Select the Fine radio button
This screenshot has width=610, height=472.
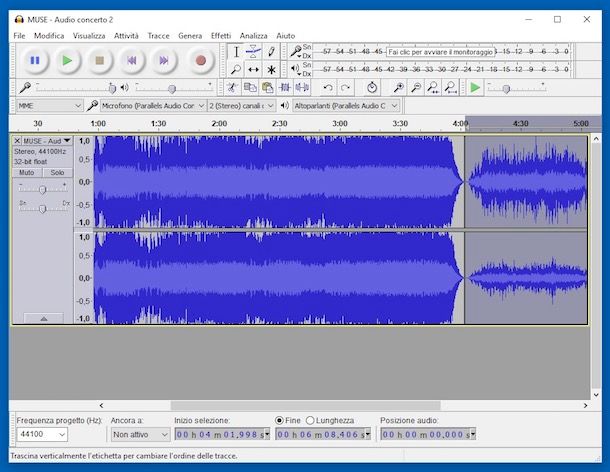(279, 420)
